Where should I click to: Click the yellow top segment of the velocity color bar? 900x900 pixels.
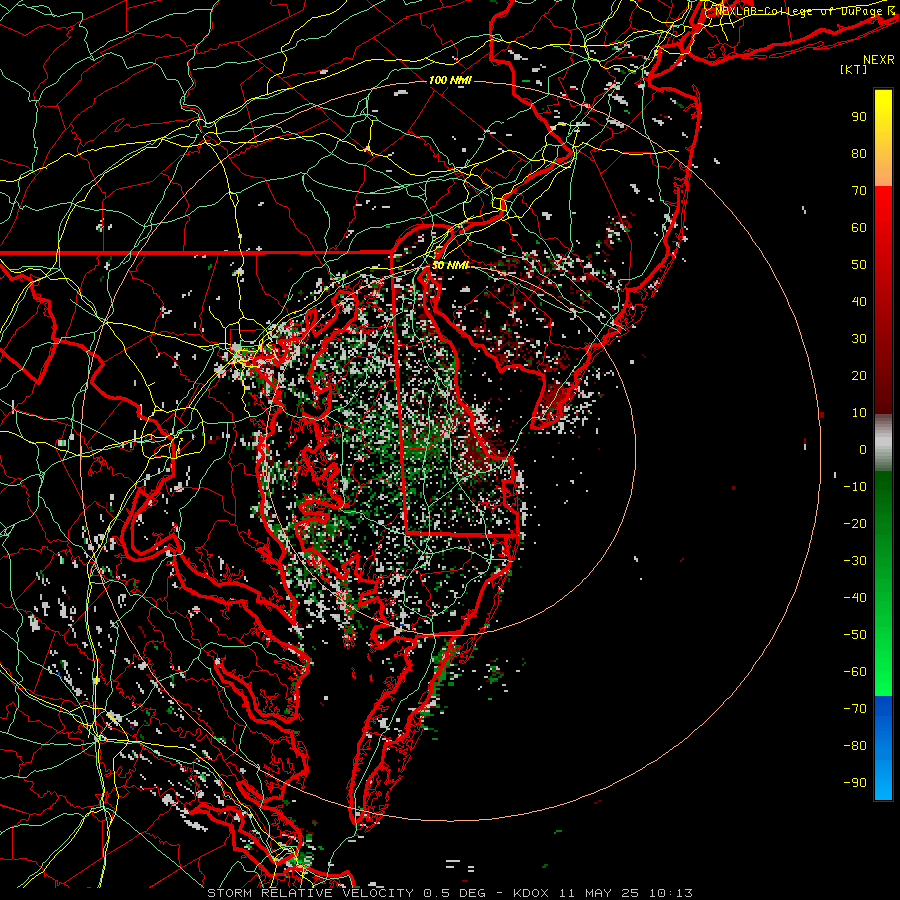click(x=883, y=138)
